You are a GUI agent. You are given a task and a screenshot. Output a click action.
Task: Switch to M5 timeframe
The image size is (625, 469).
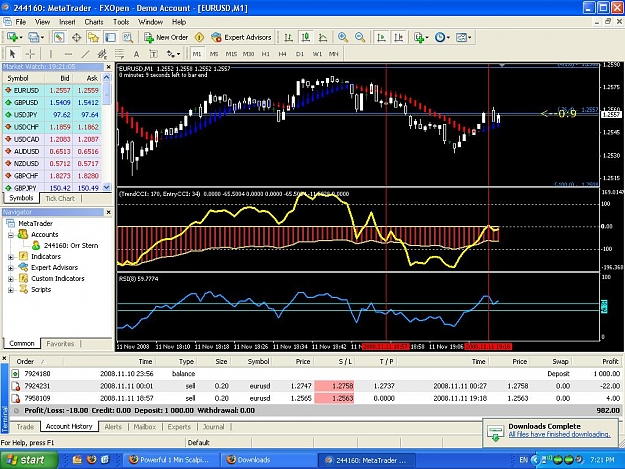[214, 54]
